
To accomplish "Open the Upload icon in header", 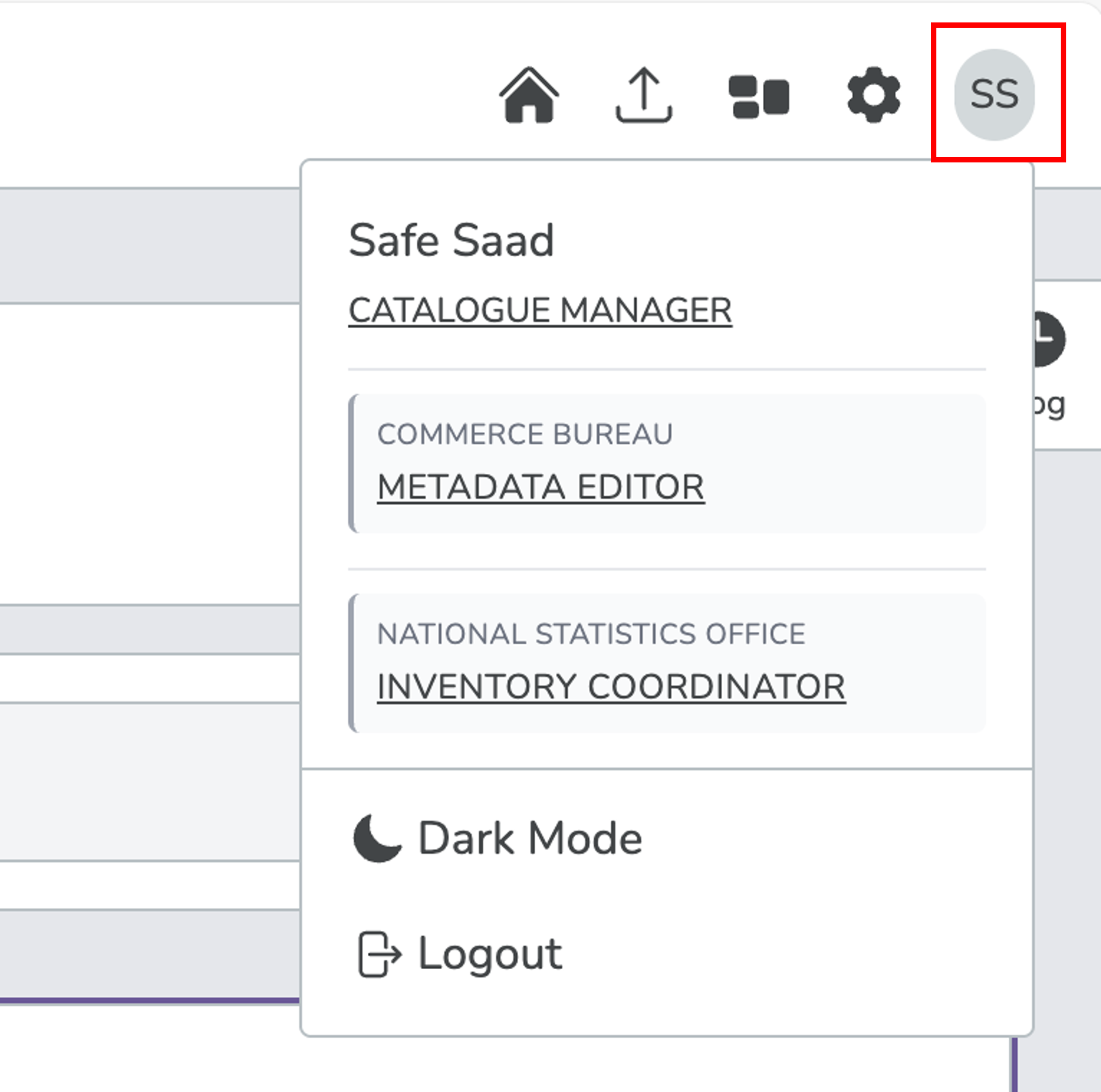I will (643, 95).
